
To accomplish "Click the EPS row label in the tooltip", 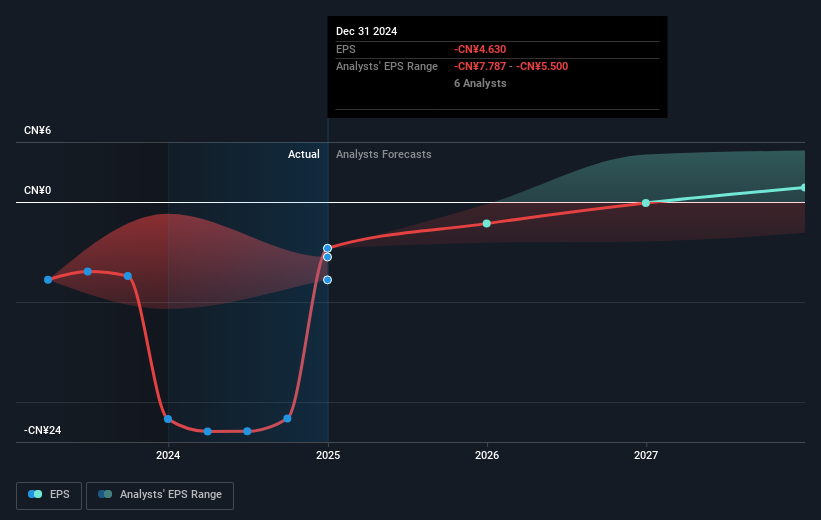I will point(346,49).
